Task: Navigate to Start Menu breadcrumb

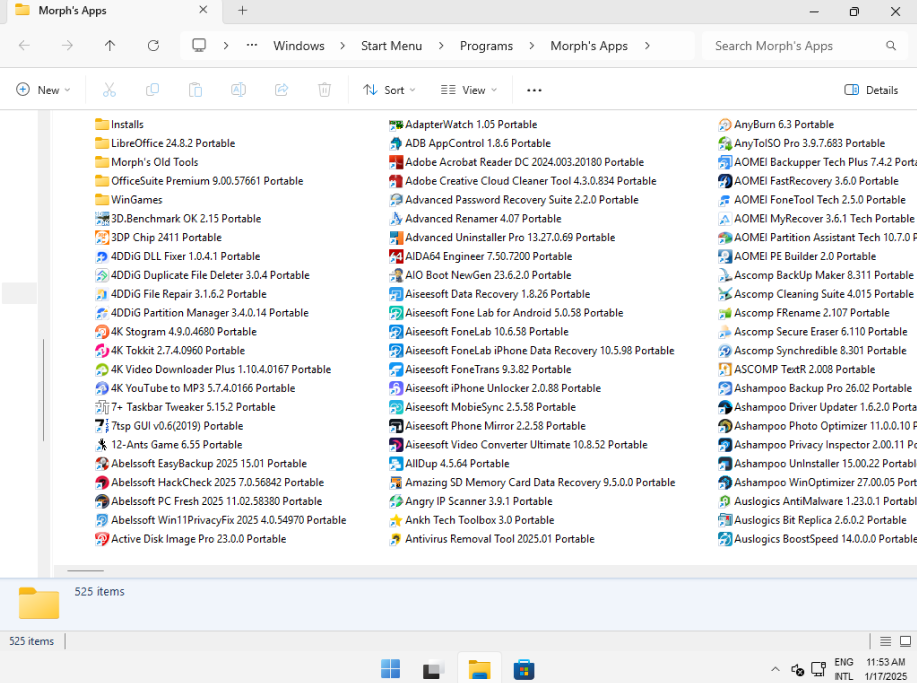Action: tap(391, 46)
